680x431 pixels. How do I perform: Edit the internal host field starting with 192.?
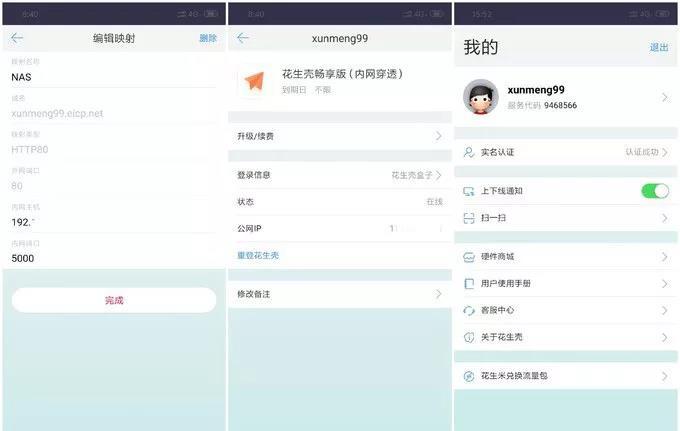114,222
